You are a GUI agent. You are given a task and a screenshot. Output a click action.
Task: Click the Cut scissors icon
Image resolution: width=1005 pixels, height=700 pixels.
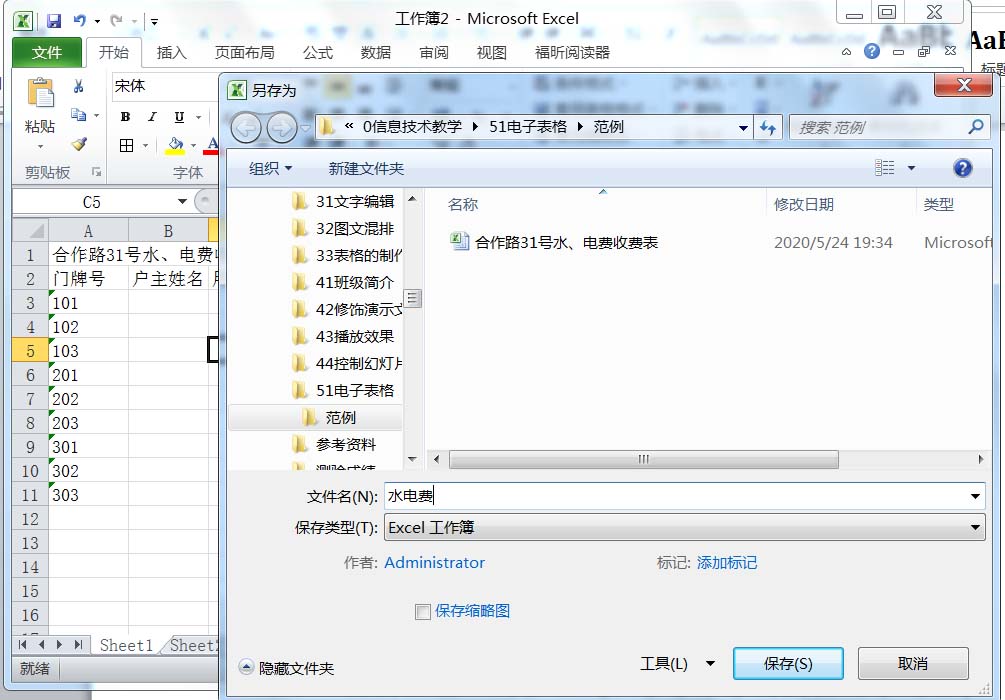[x=79, y=87]
